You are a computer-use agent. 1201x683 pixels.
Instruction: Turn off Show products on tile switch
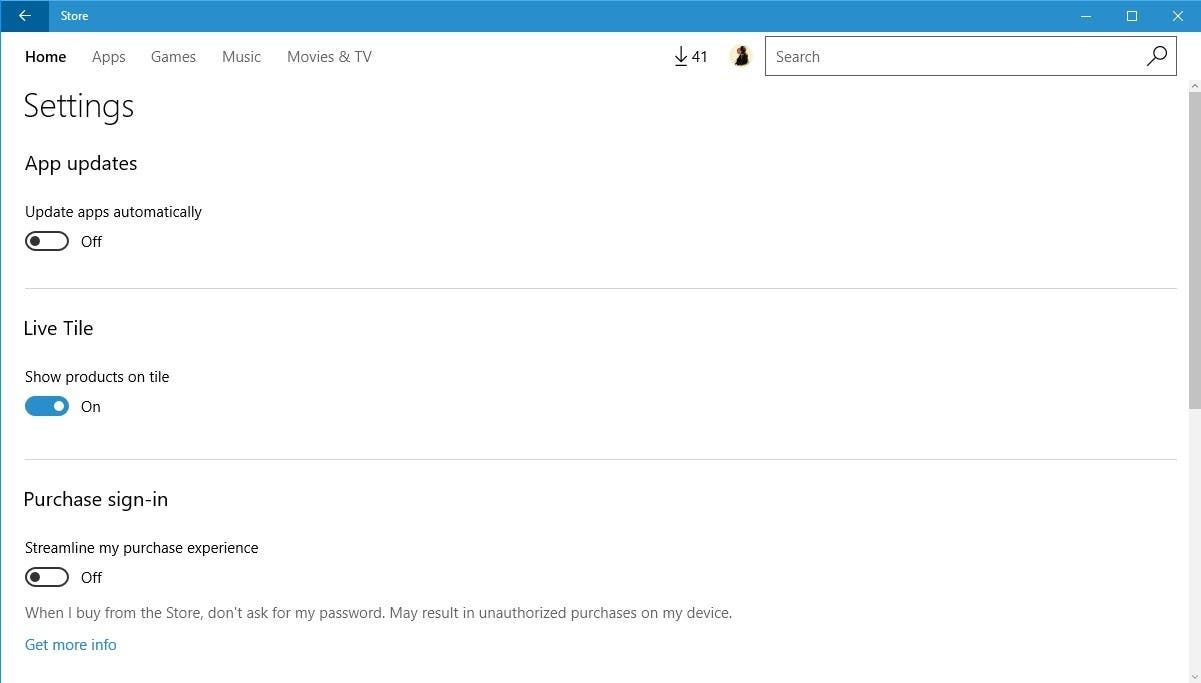point(47,406)
